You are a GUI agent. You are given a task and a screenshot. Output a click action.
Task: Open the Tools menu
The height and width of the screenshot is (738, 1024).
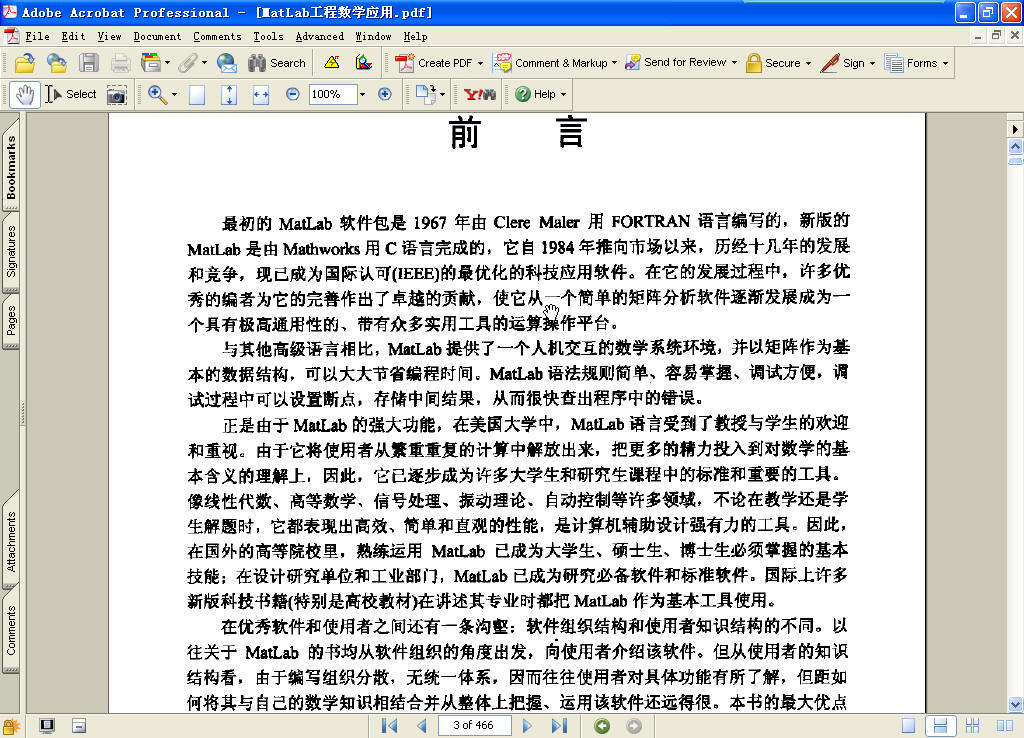(x=268, y=37)
